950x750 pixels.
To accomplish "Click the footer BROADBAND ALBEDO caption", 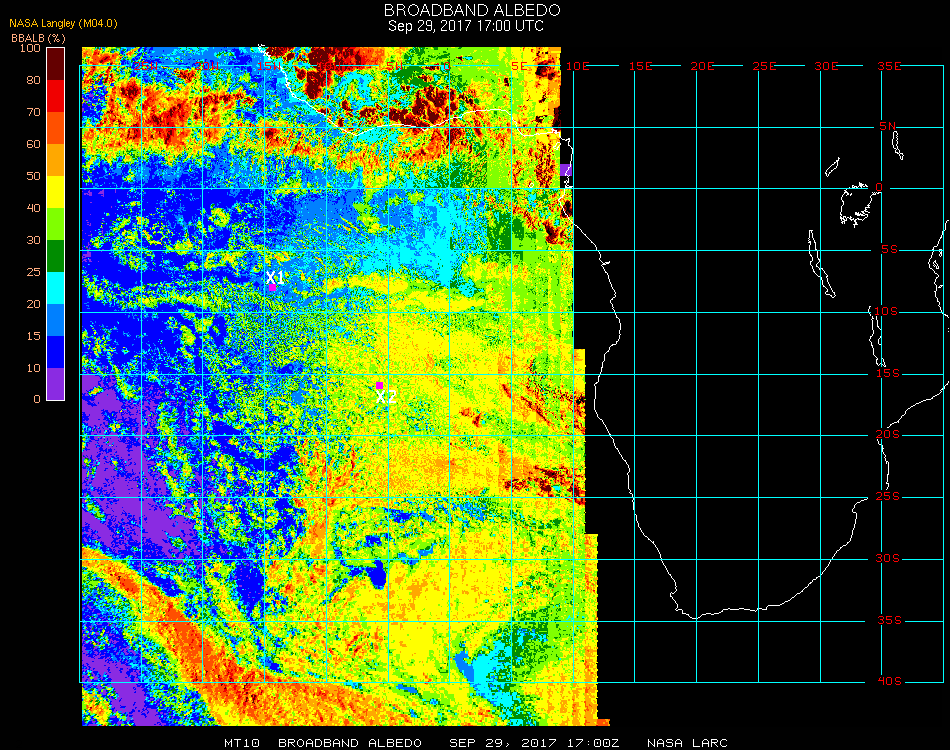I will tap(350, 743).
